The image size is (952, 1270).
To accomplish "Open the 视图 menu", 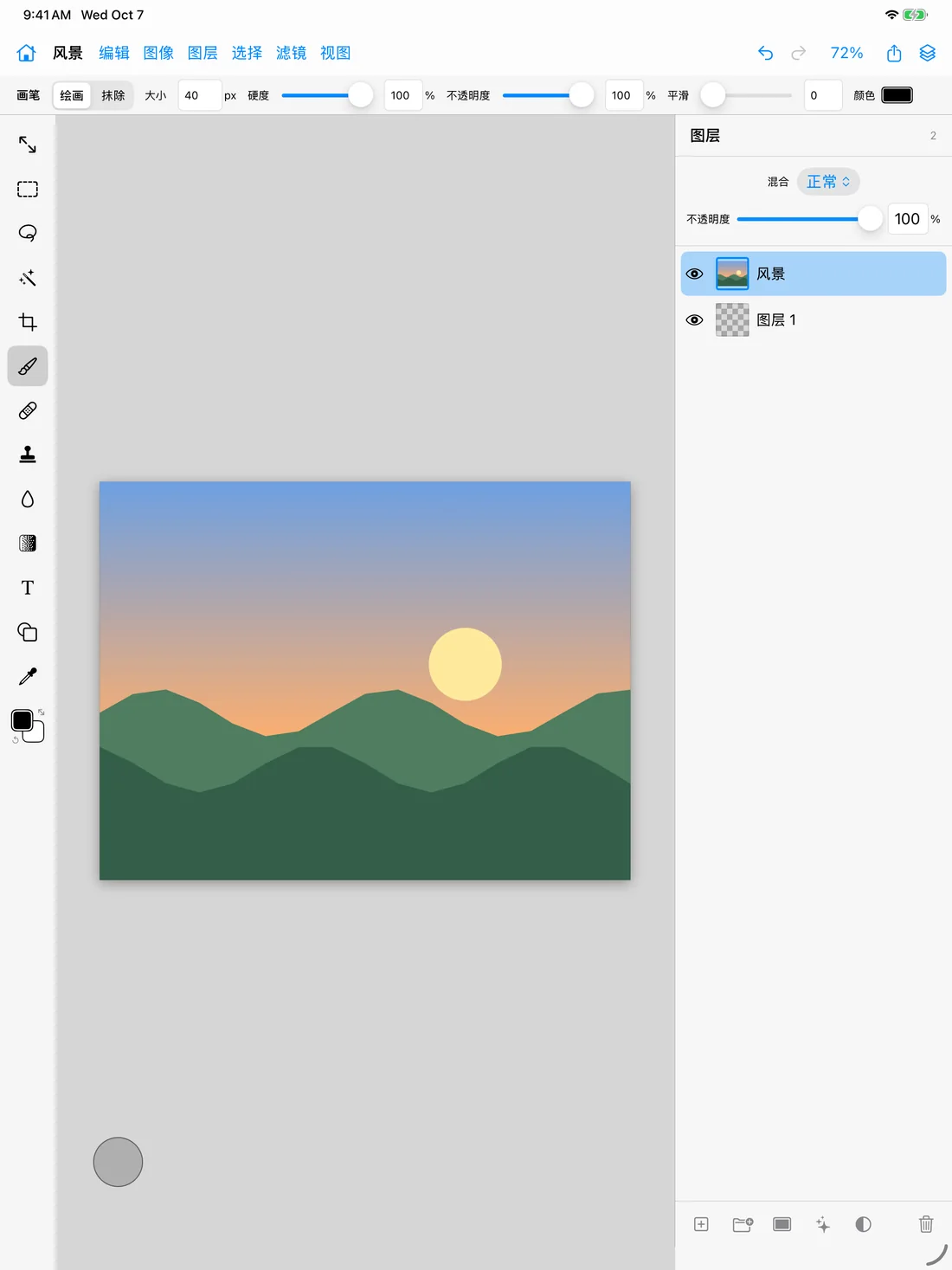I will click(335, 53).
